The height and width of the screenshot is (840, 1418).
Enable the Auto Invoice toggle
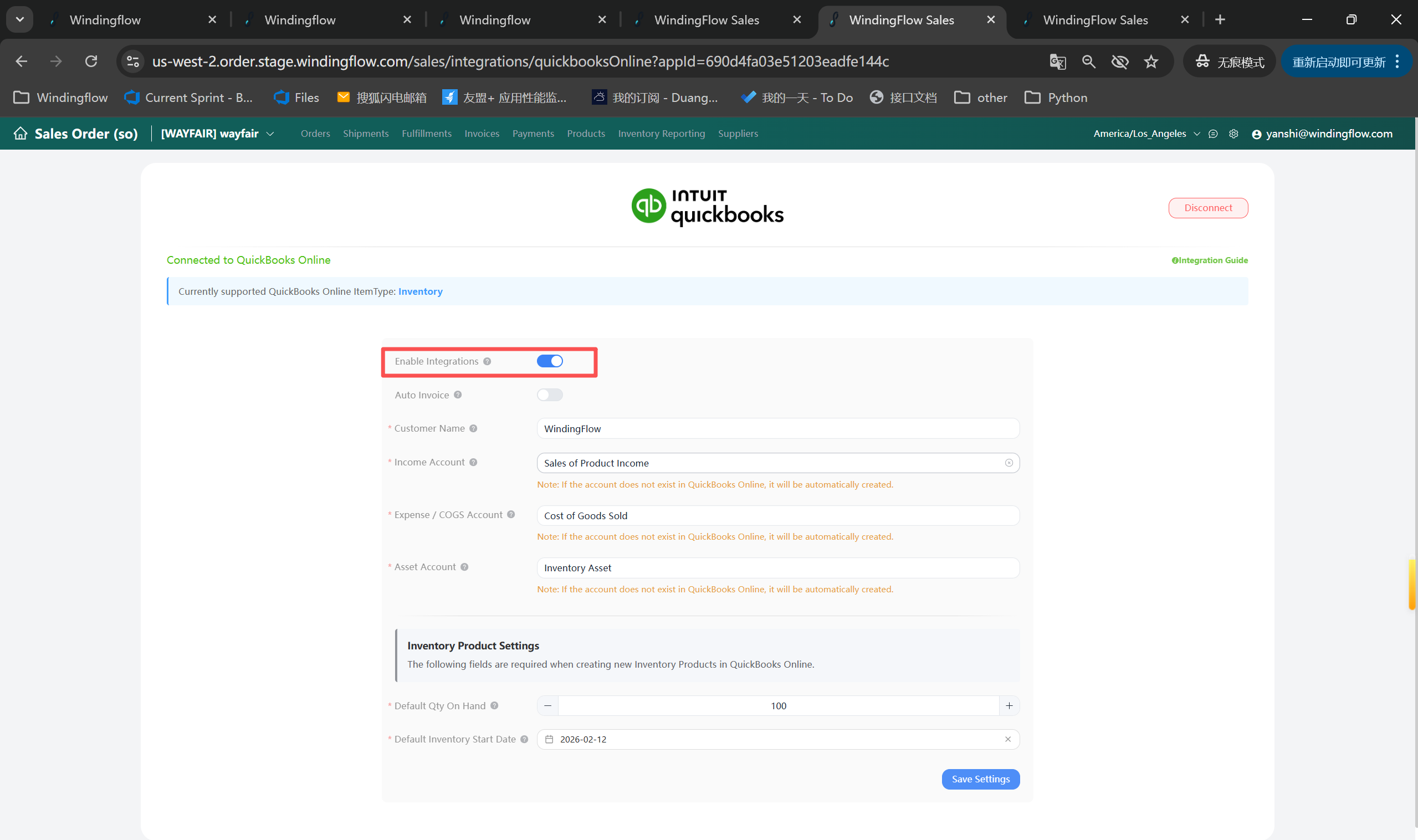click(x=549, y=395)
